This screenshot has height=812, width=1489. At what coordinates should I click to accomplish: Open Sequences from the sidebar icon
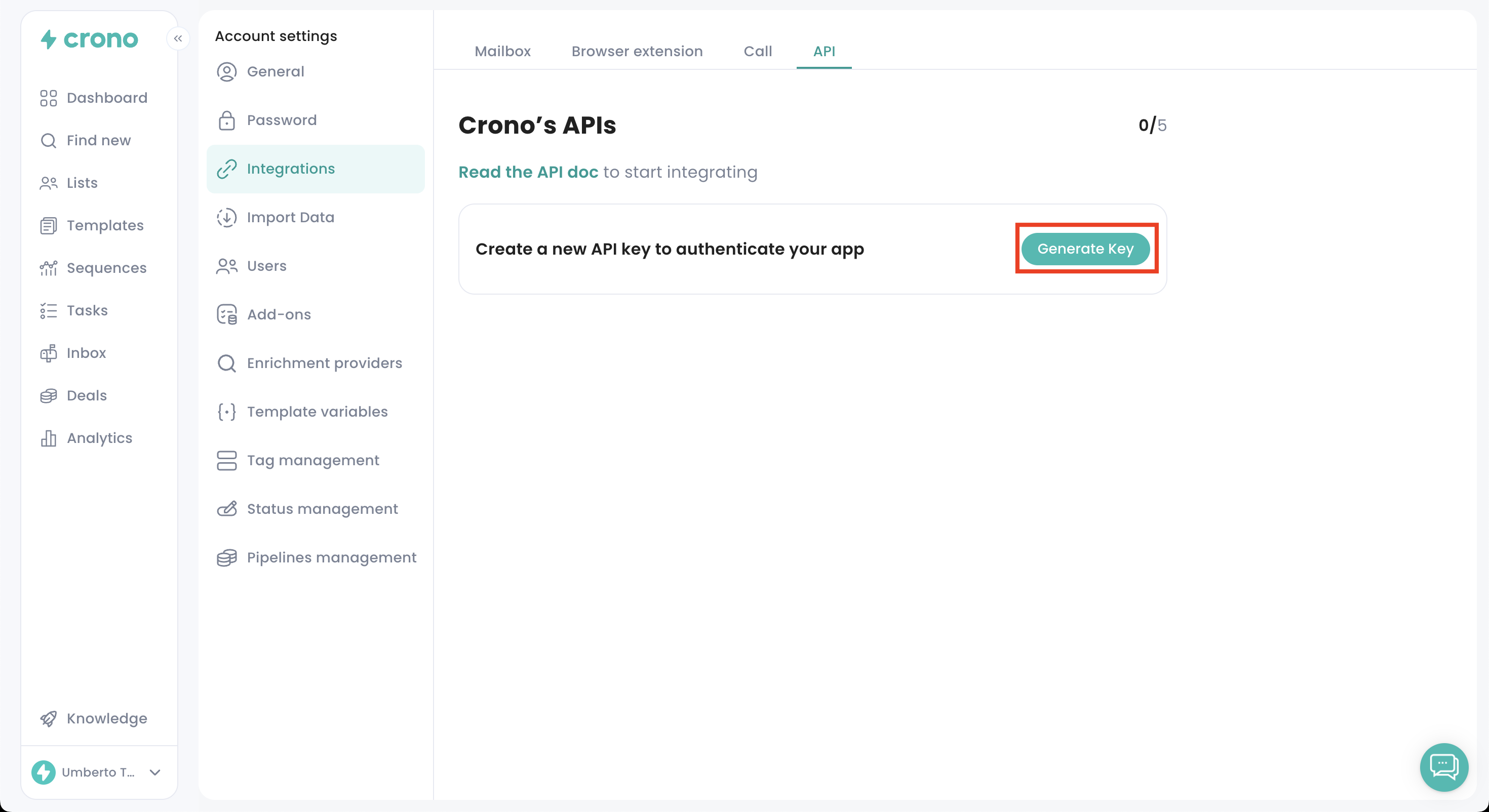[49, 268]
